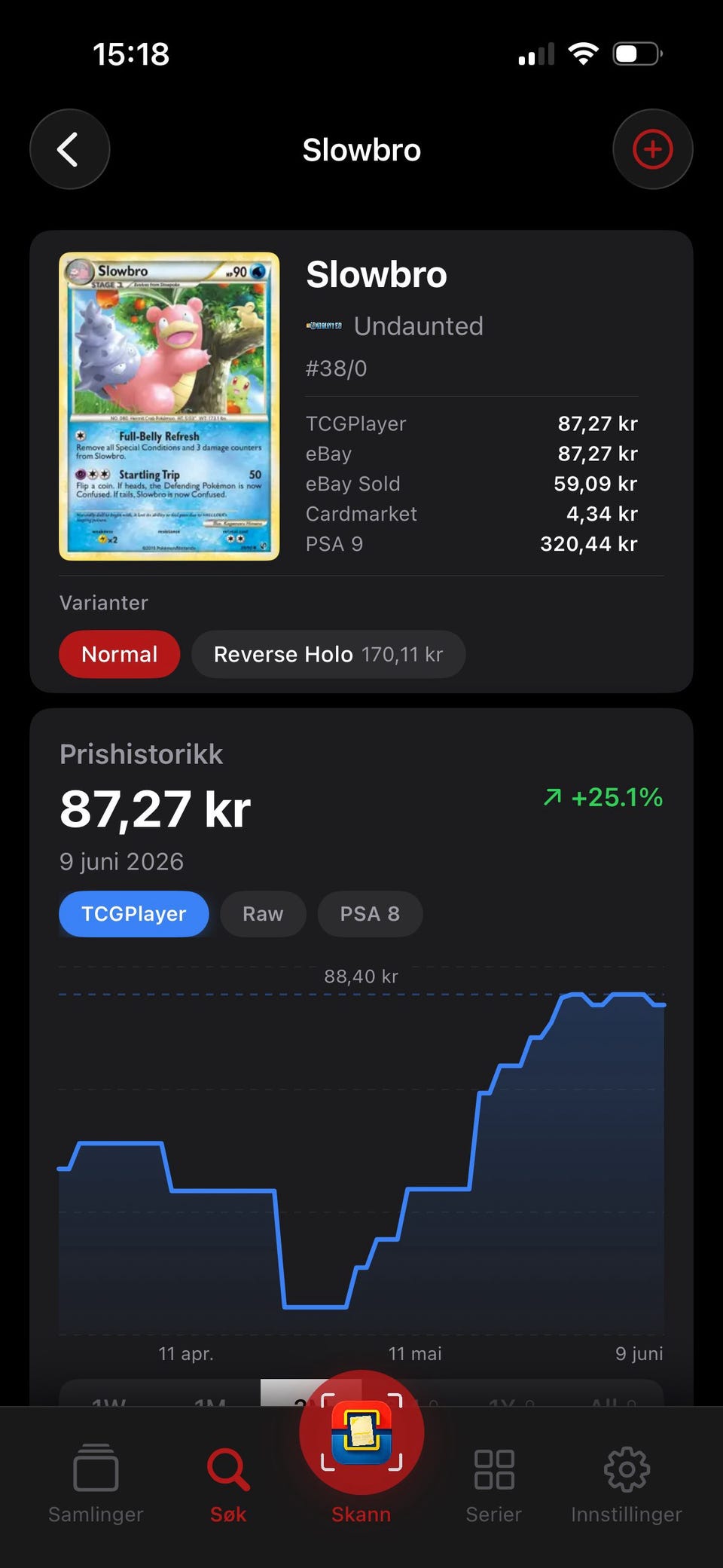Screen dimensions: 723x1568
Task: Tap the 15:18 clock in status bar
Action: [x=131, y=54]
